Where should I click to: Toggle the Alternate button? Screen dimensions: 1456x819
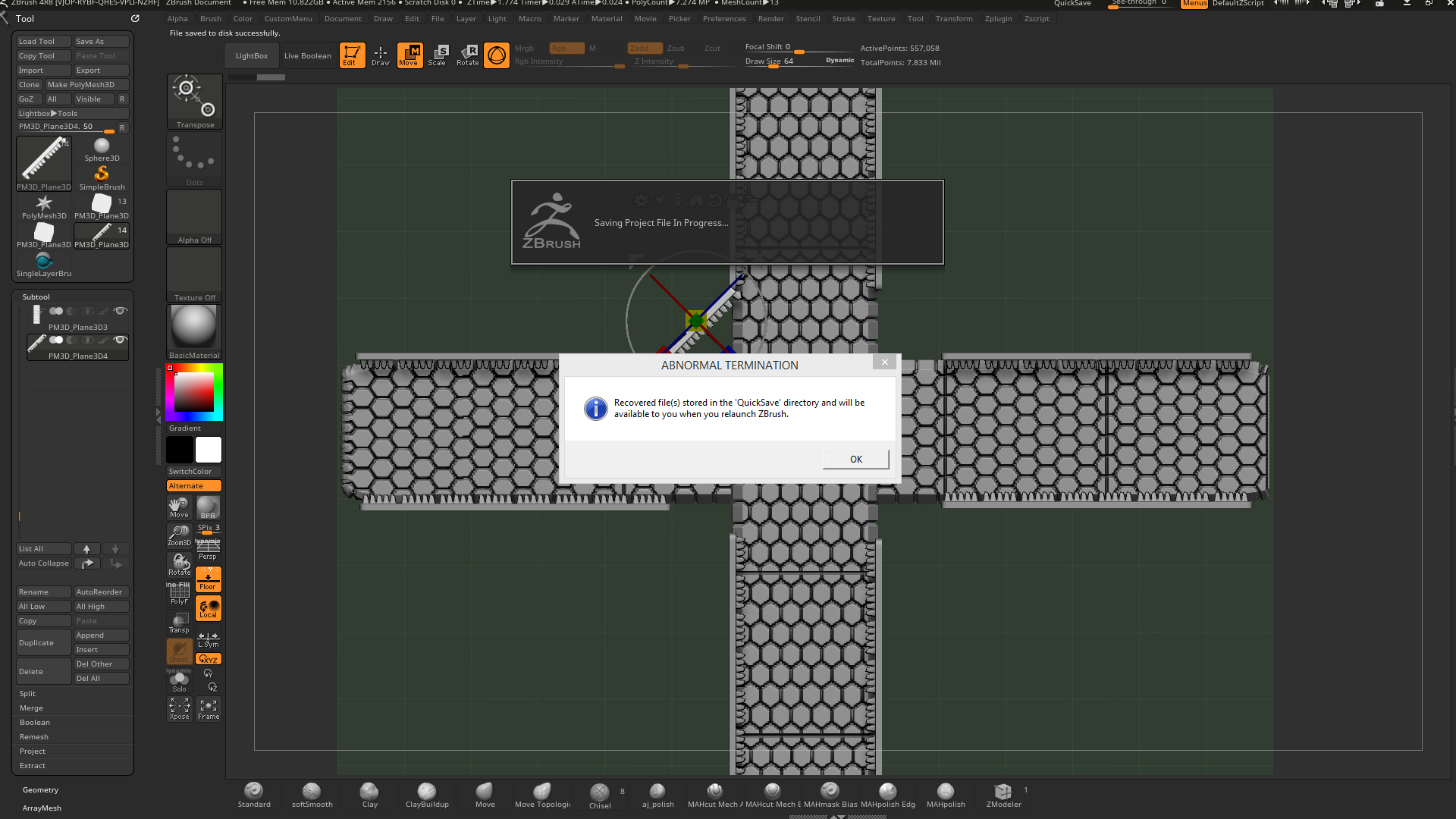point(194,485)
